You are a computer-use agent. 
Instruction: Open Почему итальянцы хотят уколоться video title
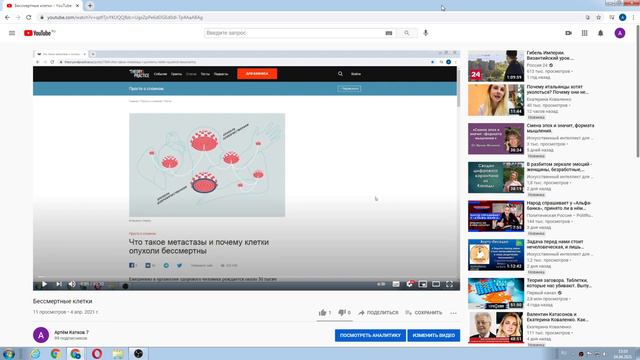(x=558, y=89)
